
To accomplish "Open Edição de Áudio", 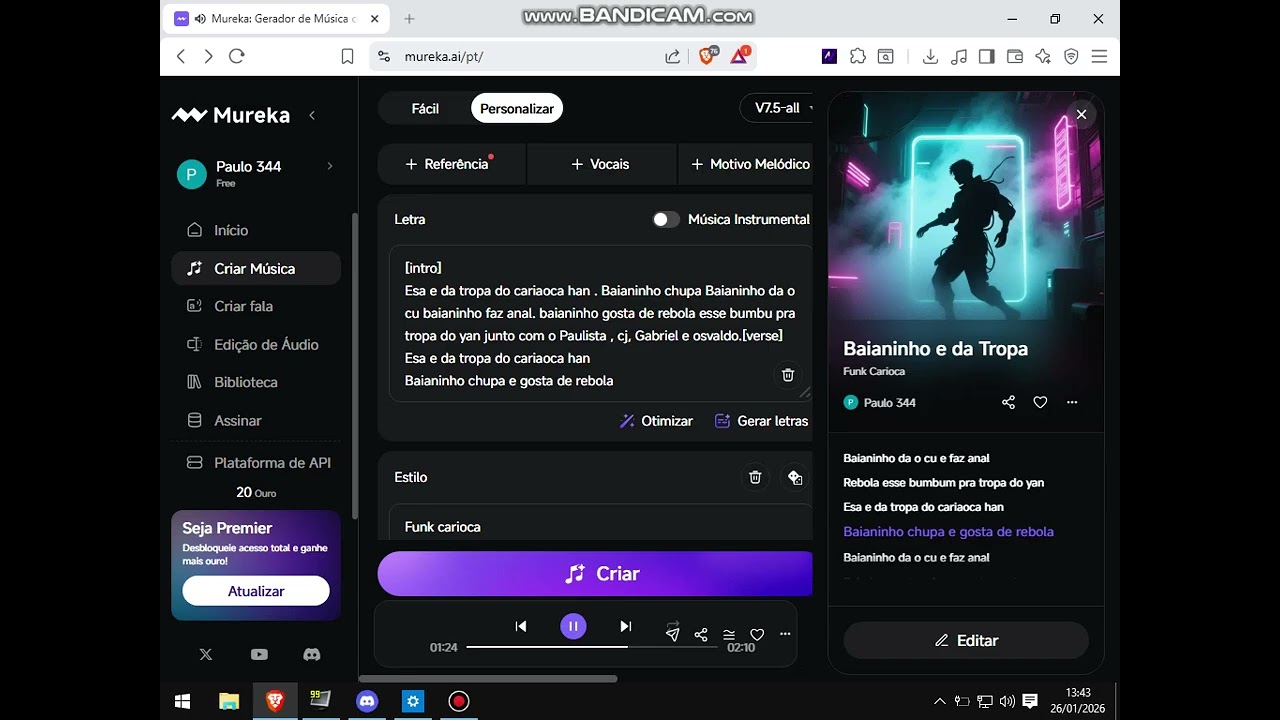I will (256, 344).
